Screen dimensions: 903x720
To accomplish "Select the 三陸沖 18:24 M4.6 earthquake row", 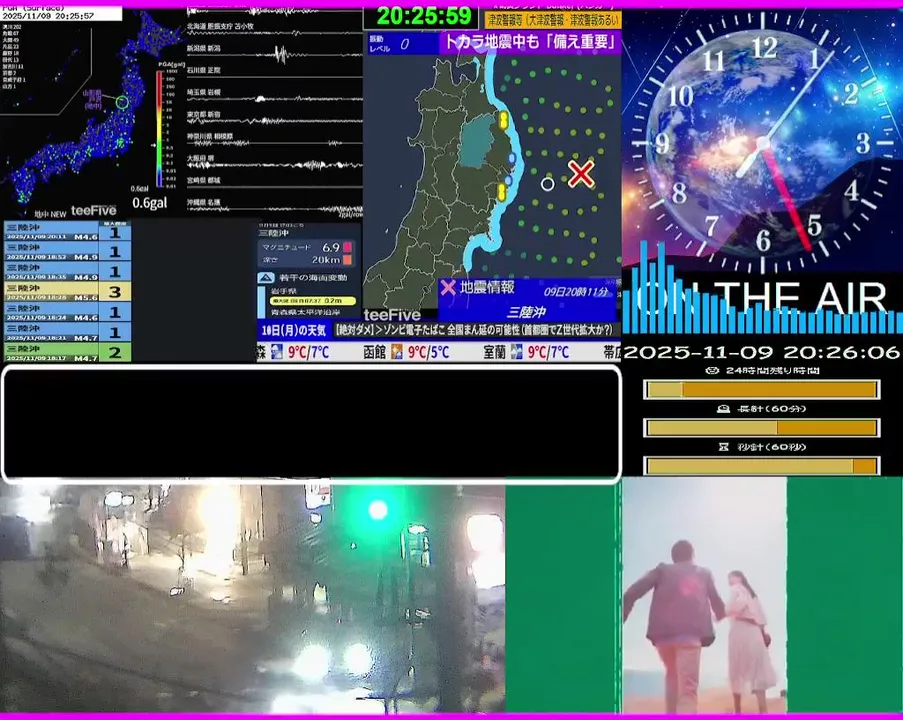I will tap(67, 312).
